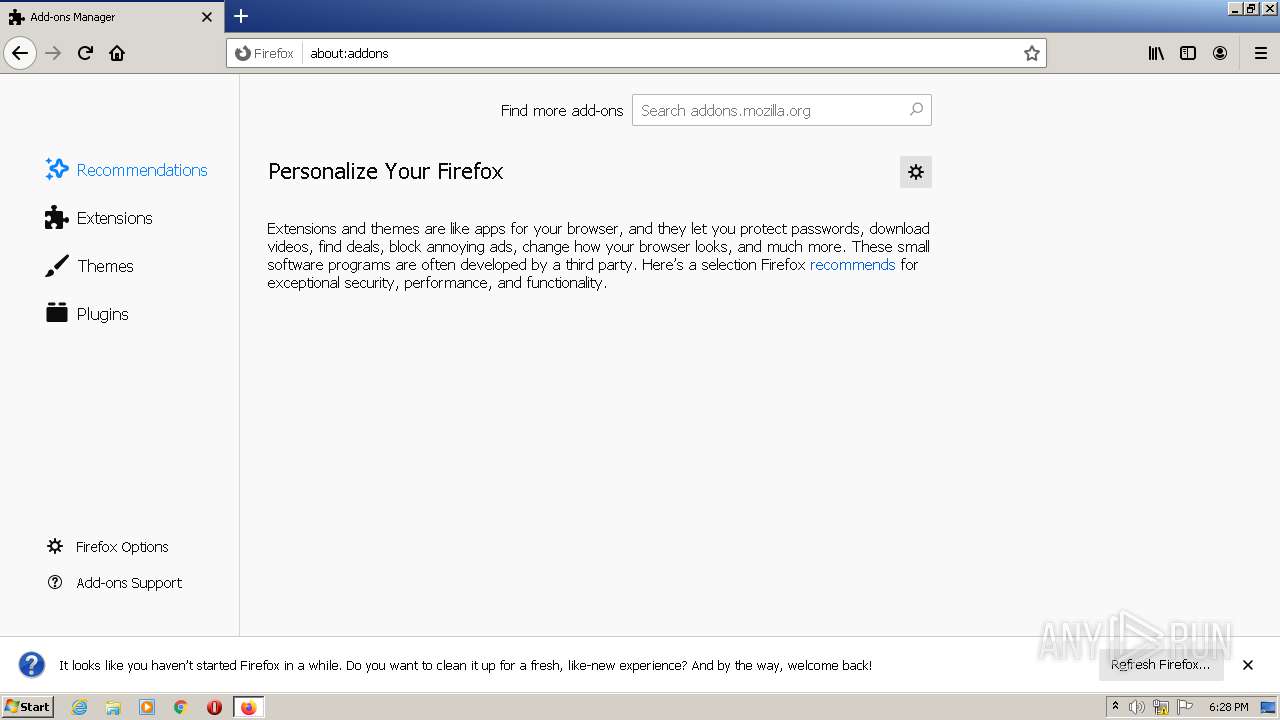Open the hamburger application menu
The width and height of the screenshot is (1280, 720).
point(1261,53)
